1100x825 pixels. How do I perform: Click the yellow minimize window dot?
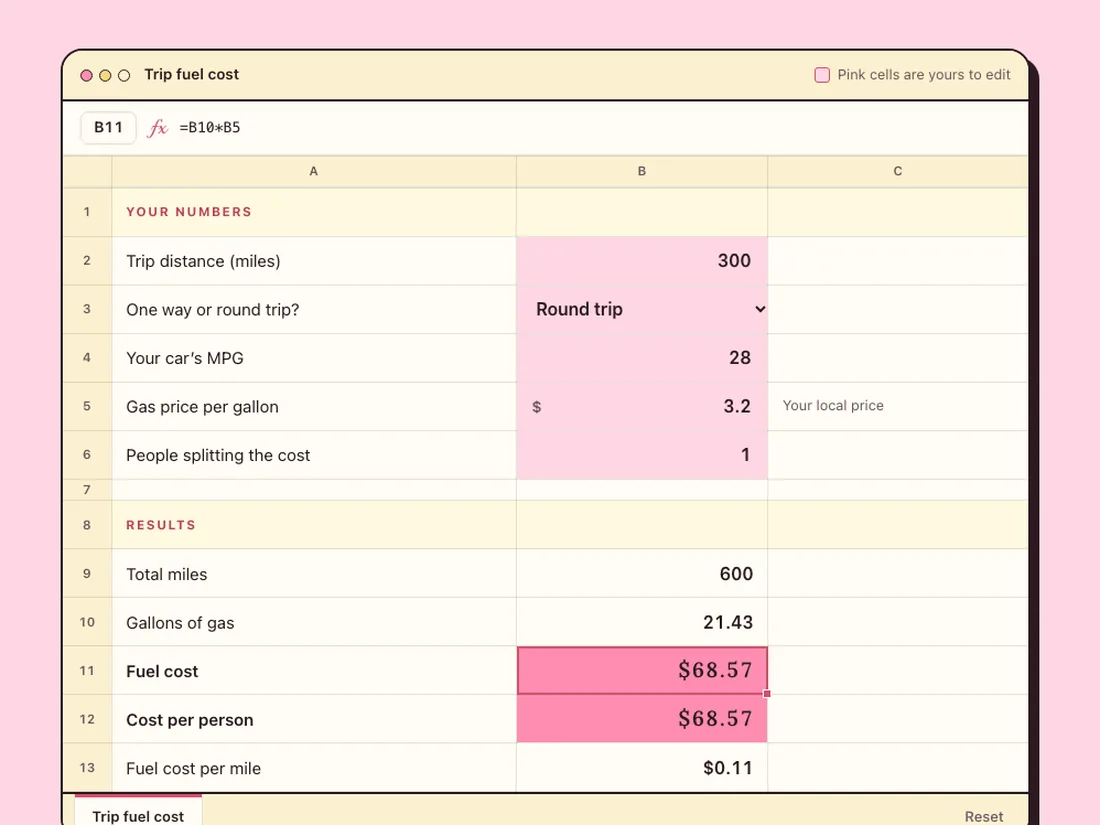(x=105, y=75)
